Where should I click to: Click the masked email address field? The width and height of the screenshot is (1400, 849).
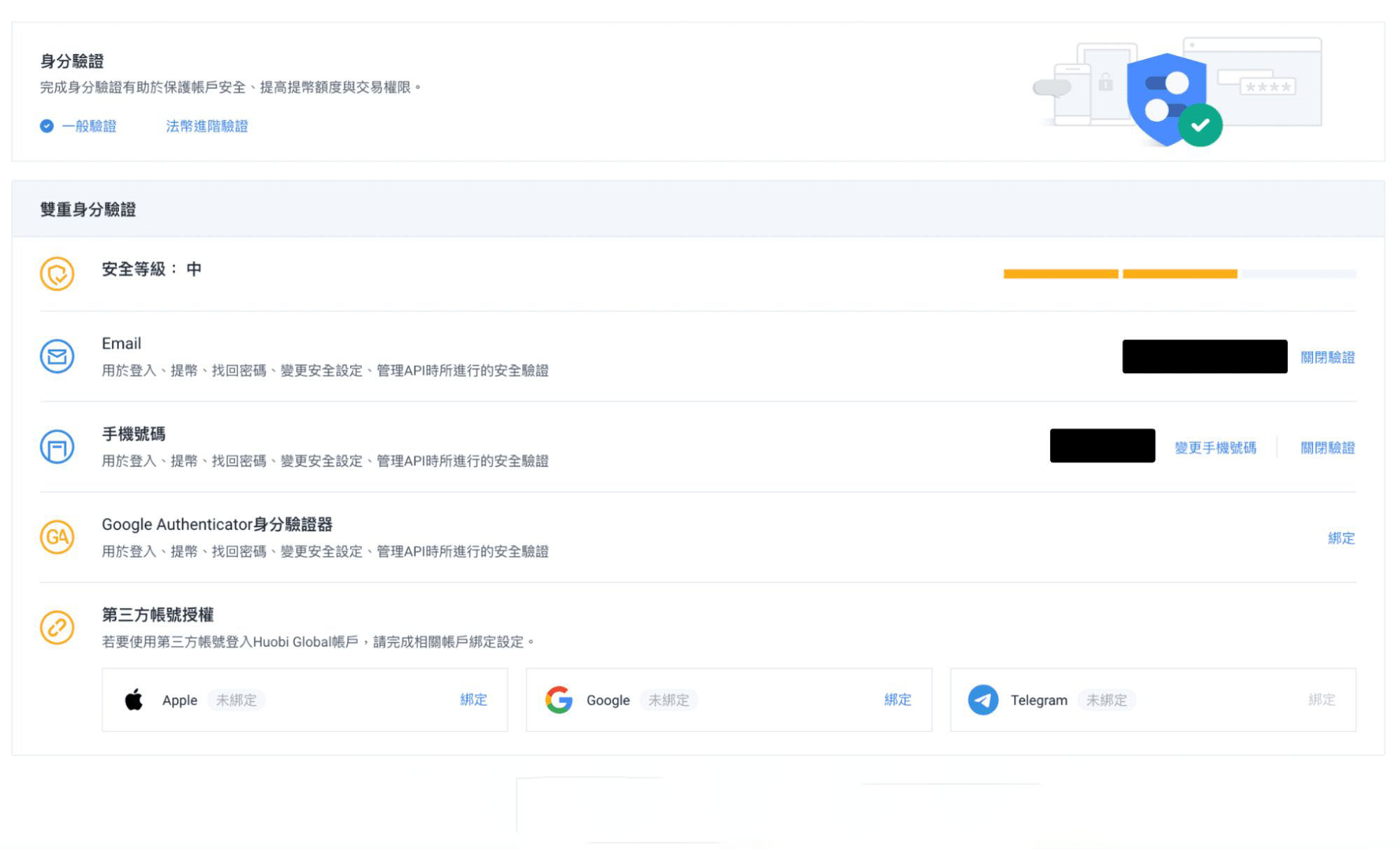coord(1204,357)
